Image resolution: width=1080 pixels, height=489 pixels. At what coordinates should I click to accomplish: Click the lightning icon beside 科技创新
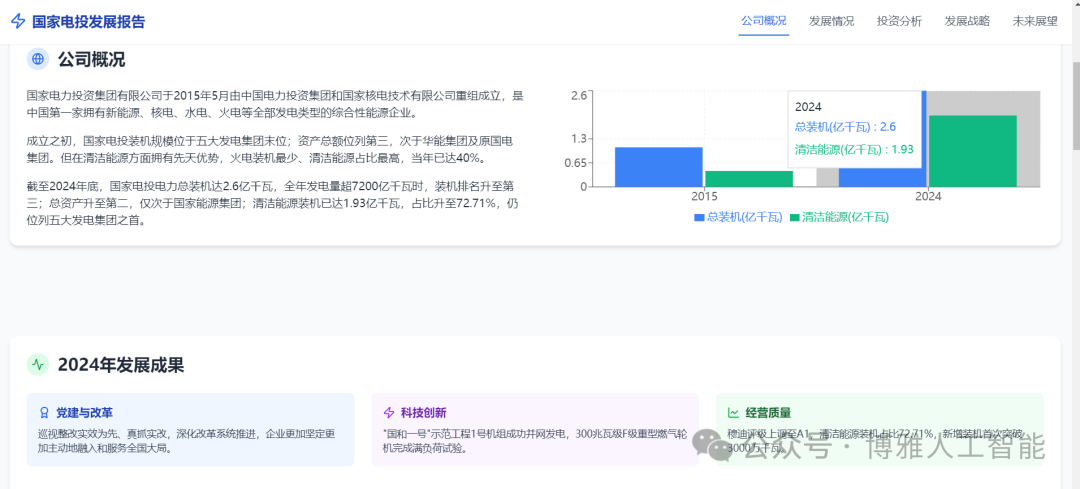click(388, 413)
